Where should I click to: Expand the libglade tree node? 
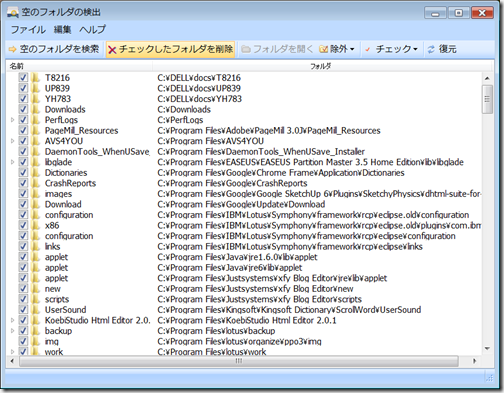12,162
